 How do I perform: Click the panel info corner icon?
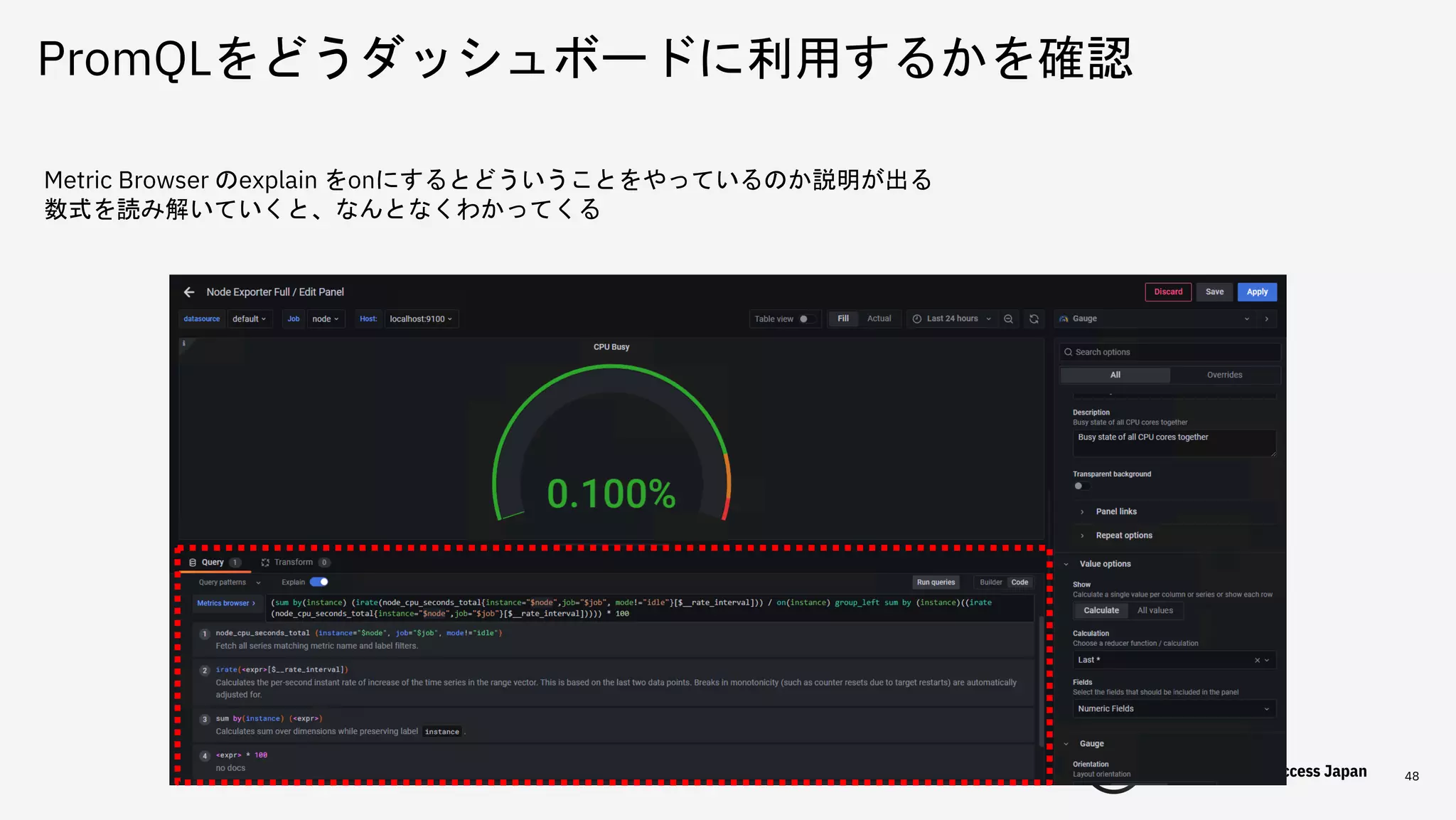184,344
